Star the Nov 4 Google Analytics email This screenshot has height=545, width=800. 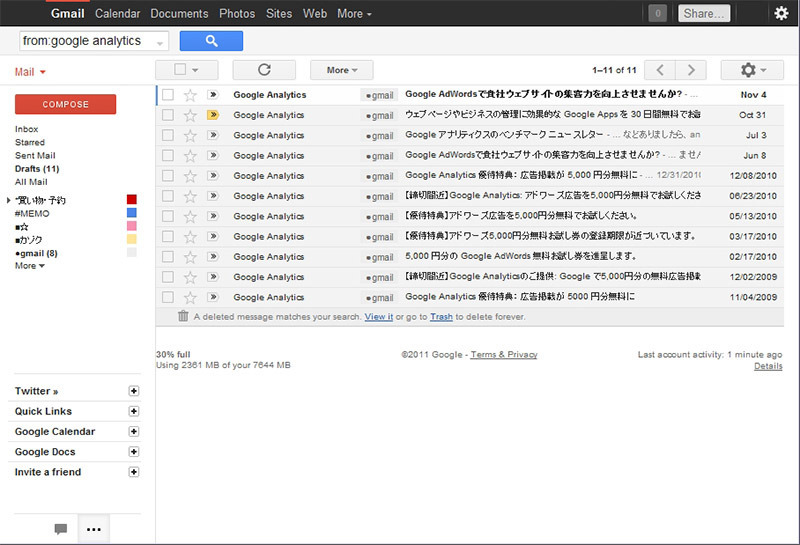[190, 95]
